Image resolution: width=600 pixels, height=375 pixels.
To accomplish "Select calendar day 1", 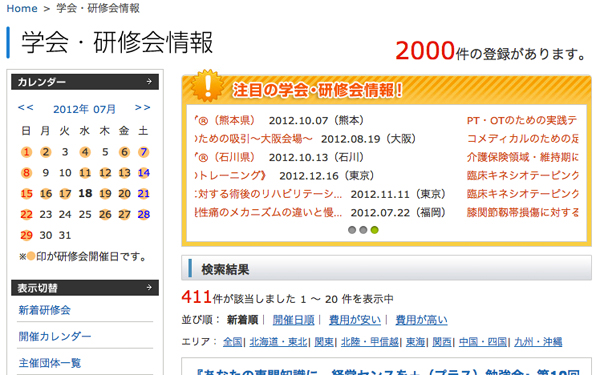I will coord(26,152).
